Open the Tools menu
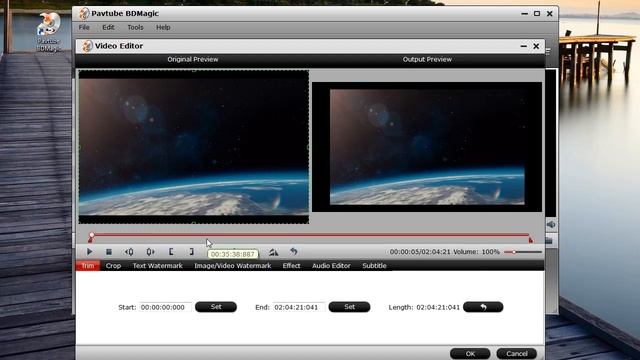Viewport: 640px width, 360px height. 135,27
